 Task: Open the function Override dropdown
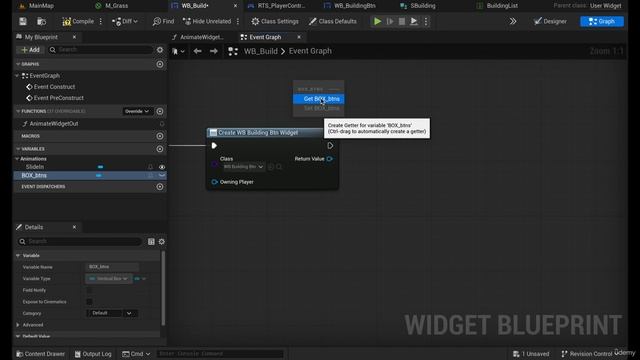[137, 111]
